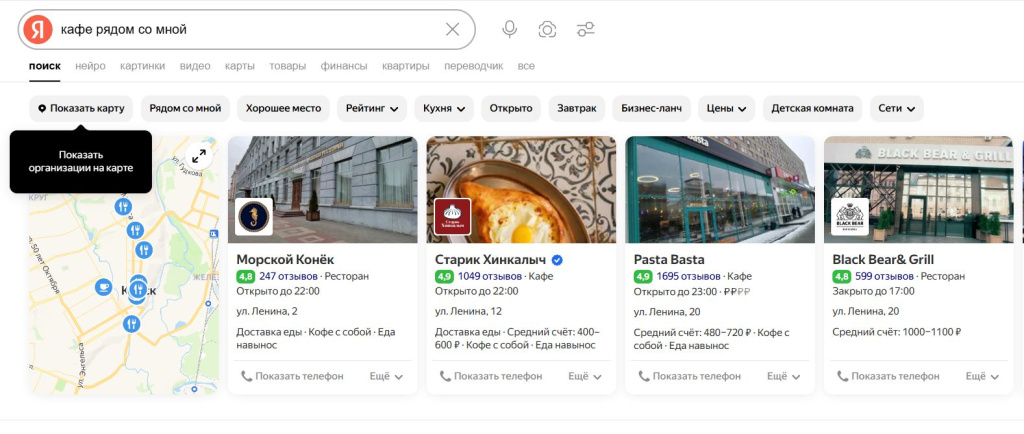Open the Рейтинг dropdown filter
Screen dimensions: 1024x434
[372, 108]
